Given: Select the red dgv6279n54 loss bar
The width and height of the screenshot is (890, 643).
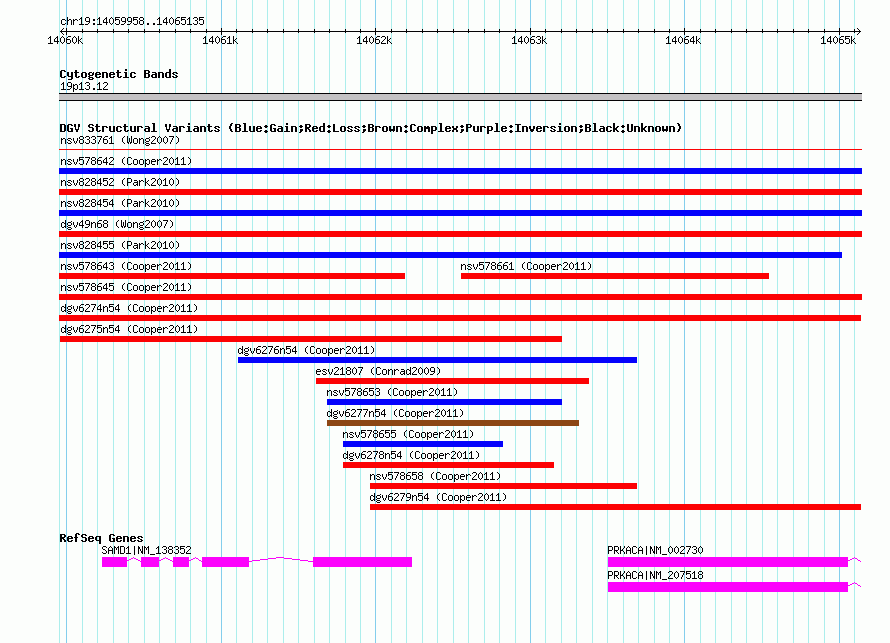Looking at the screenshot, I should (616, 507).
